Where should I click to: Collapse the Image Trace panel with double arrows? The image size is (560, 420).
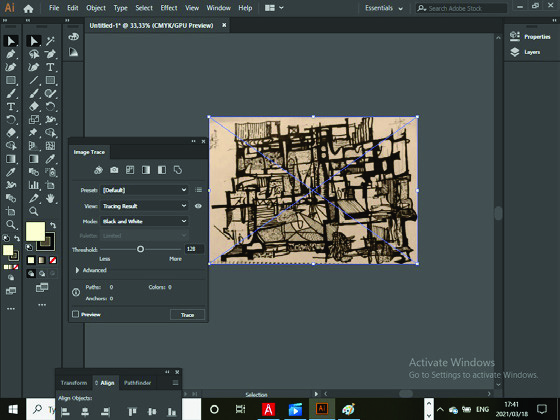[194, 141]
